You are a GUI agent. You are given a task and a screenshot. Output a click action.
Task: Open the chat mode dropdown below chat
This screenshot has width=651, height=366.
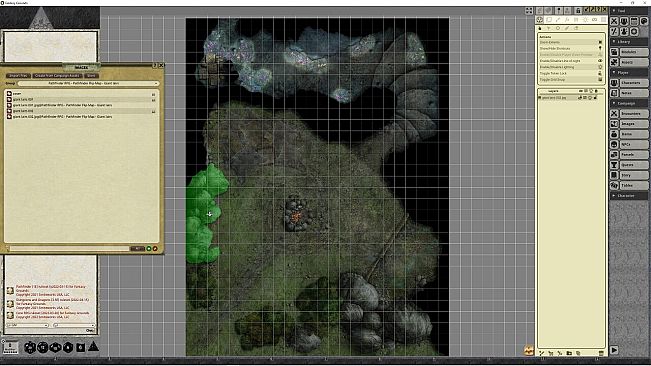(x=27, y=325)
